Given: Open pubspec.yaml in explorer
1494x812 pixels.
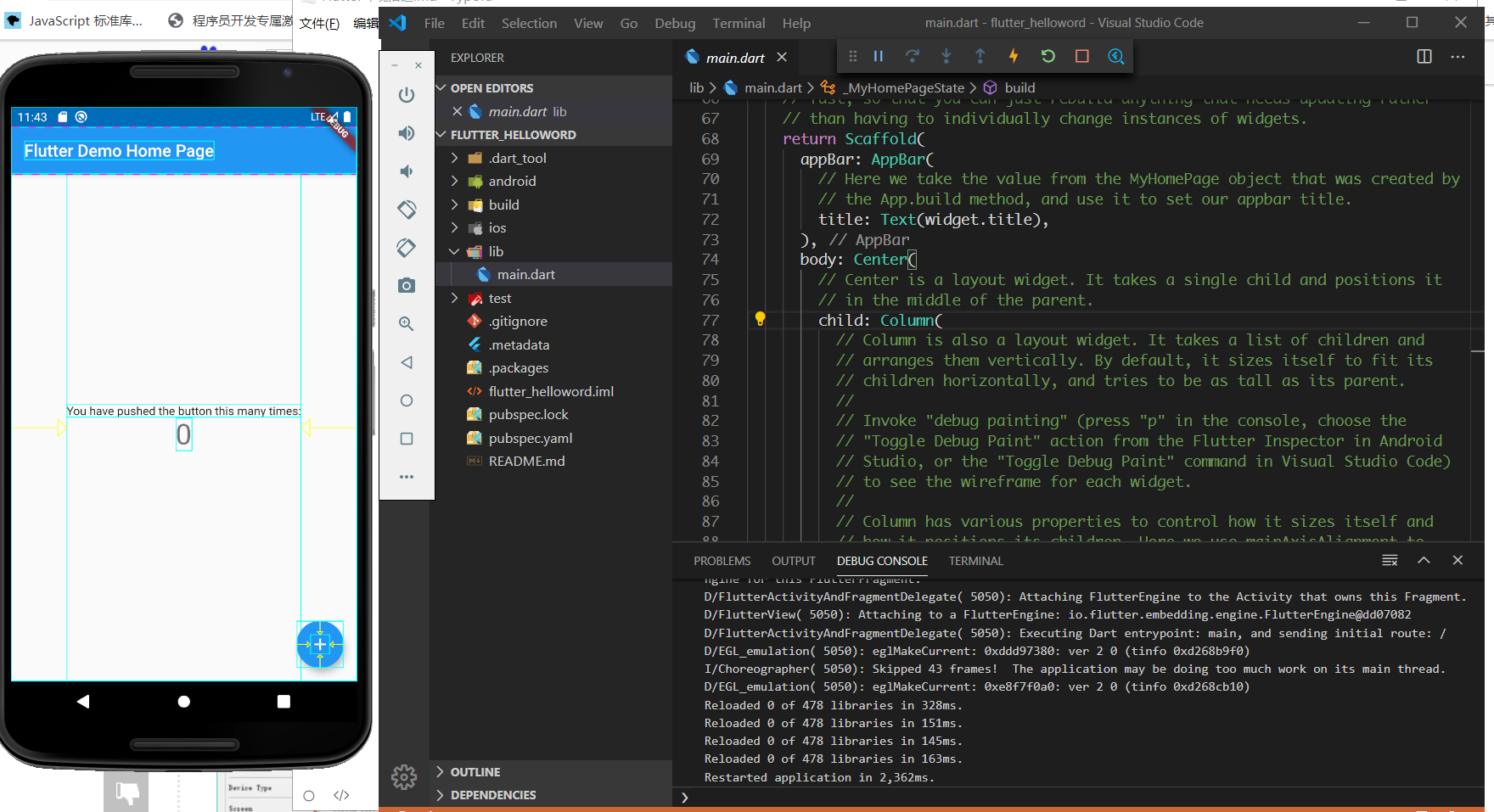Looking at the screenshot, I should (553, 438).
